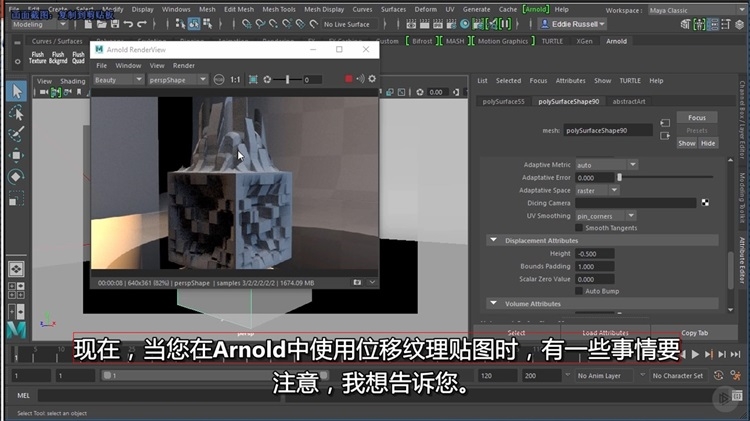Activate the Move tool in the toolbox

point(16,155)
